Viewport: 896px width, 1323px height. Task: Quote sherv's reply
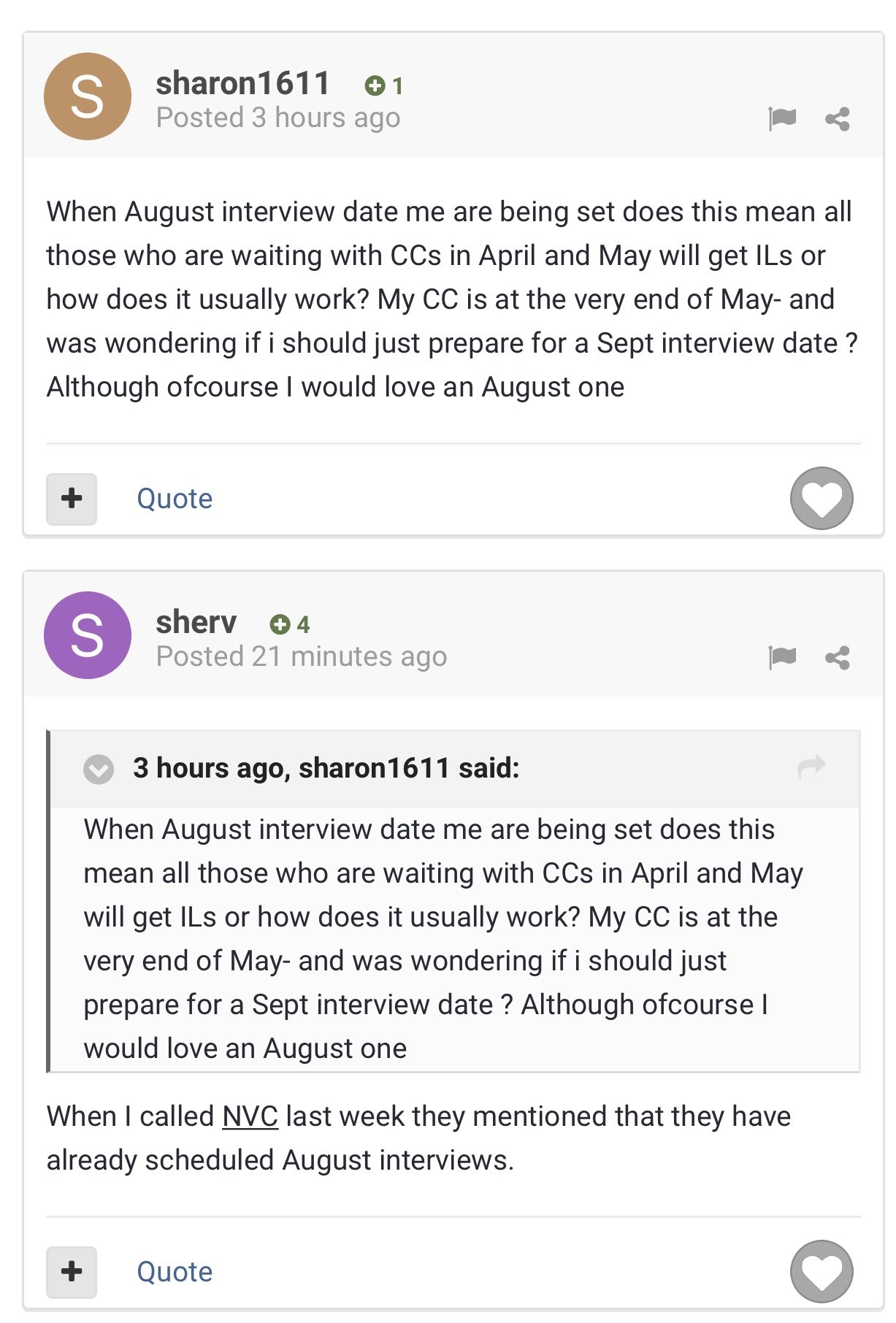click(175, 1272)
